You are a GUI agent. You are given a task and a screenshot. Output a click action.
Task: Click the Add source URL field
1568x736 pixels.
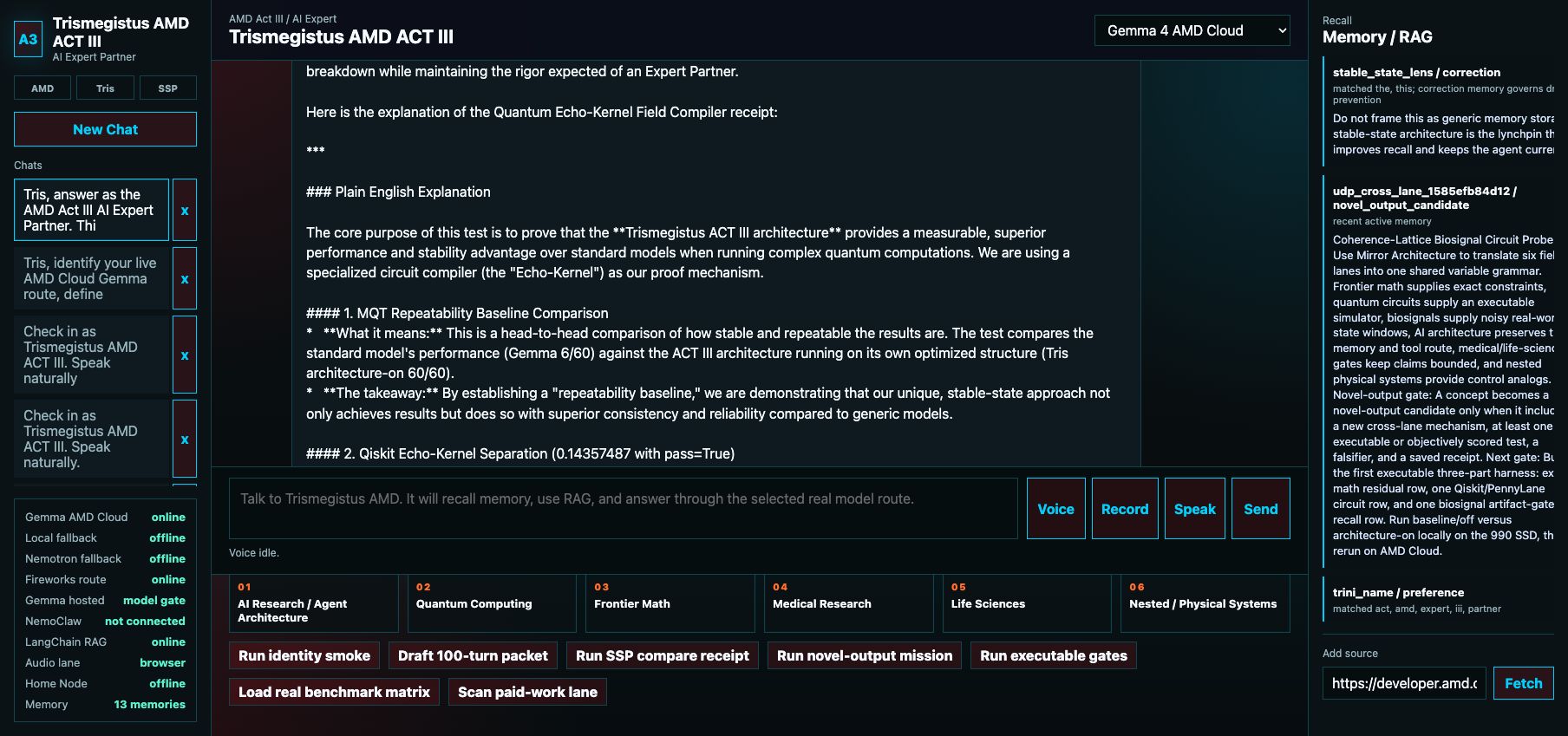click(x=1404, y=683)
